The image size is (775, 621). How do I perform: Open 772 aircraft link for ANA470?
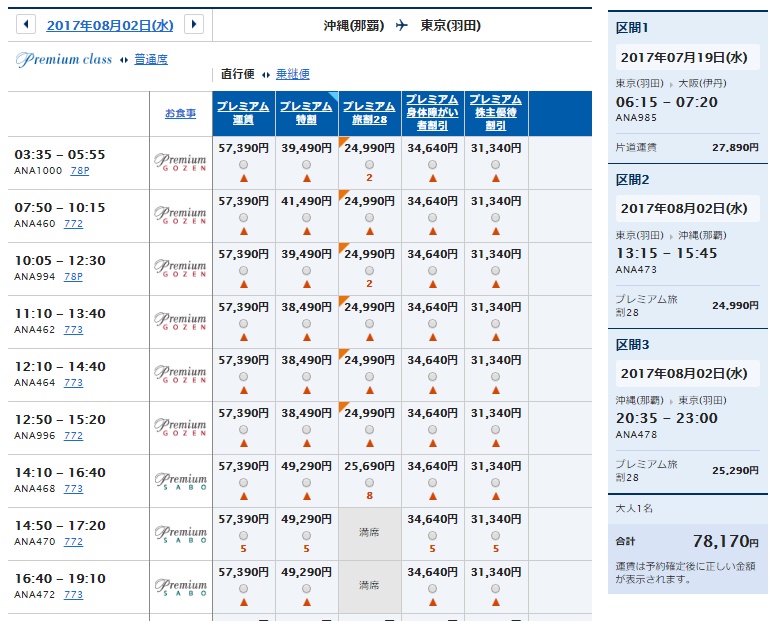click(73, 541)
